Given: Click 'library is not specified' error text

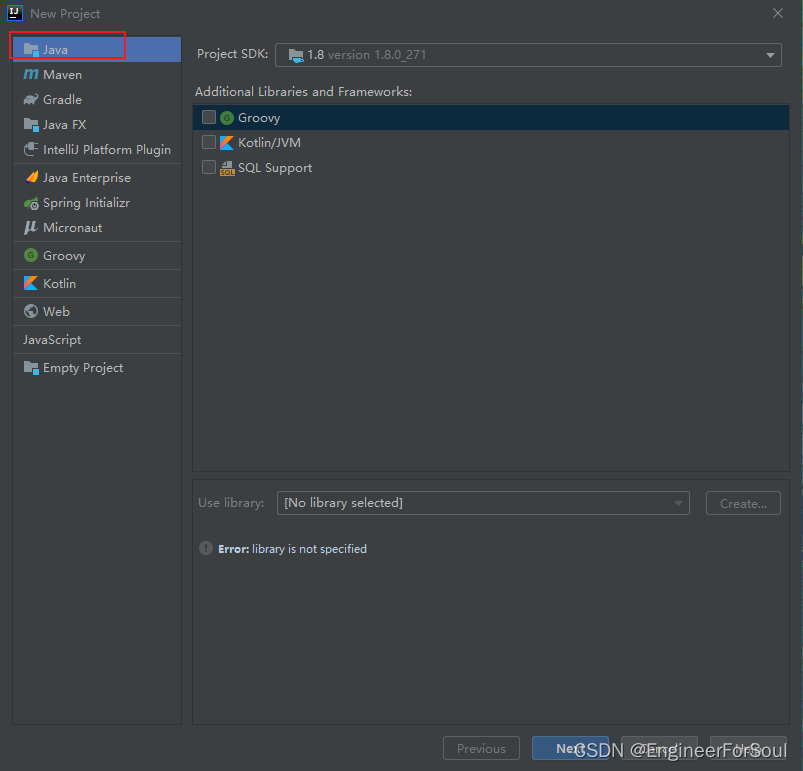Looking at the screenshot, I should (309, 549).
